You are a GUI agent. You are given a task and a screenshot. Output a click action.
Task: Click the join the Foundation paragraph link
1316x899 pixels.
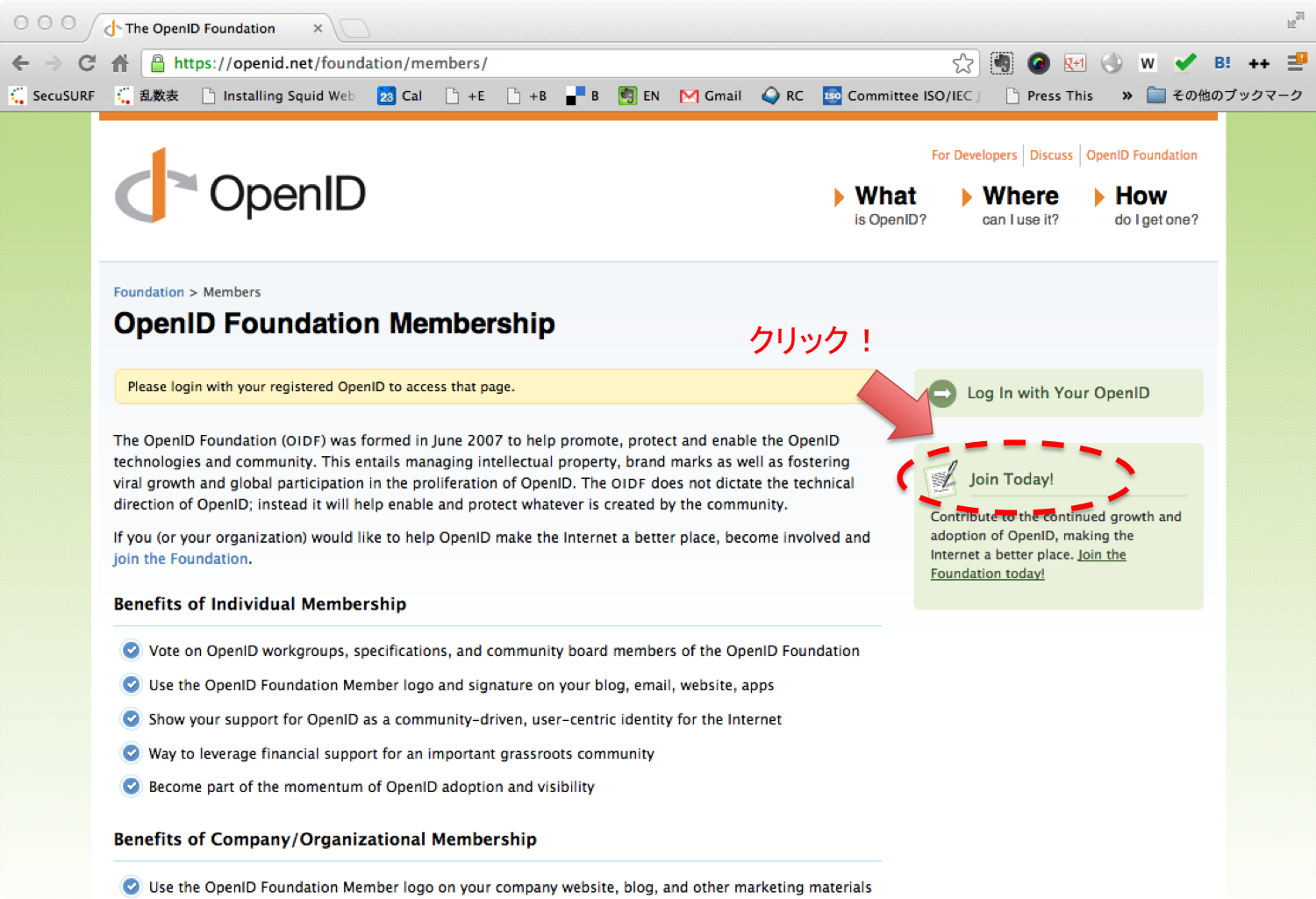[181, 559]
